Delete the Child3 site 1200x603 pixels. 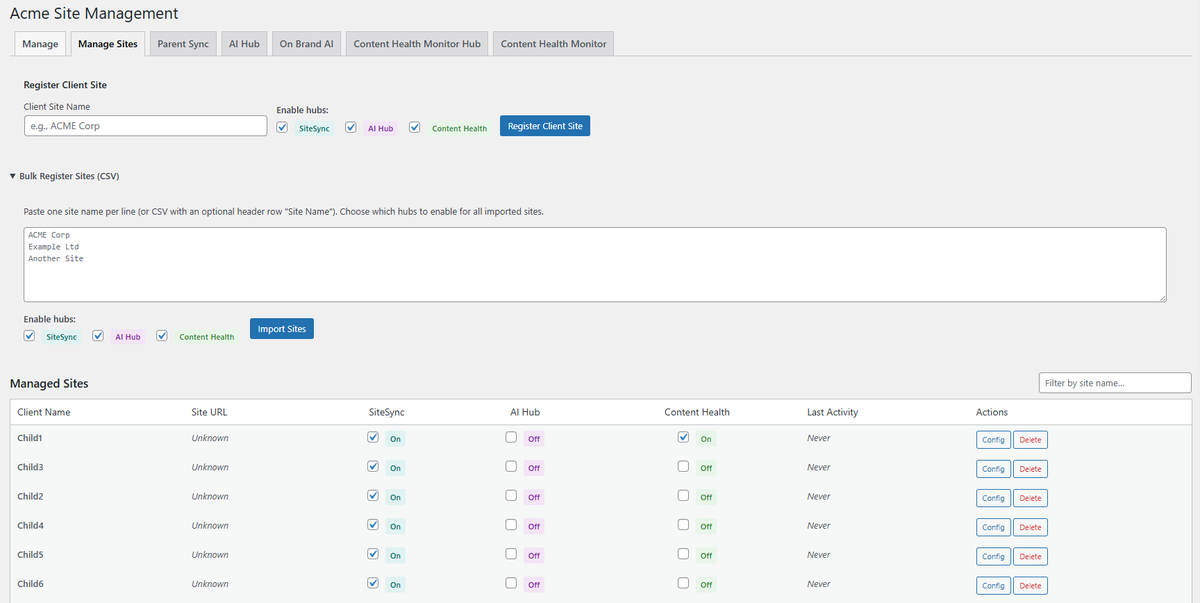[x=1030, y=469]
